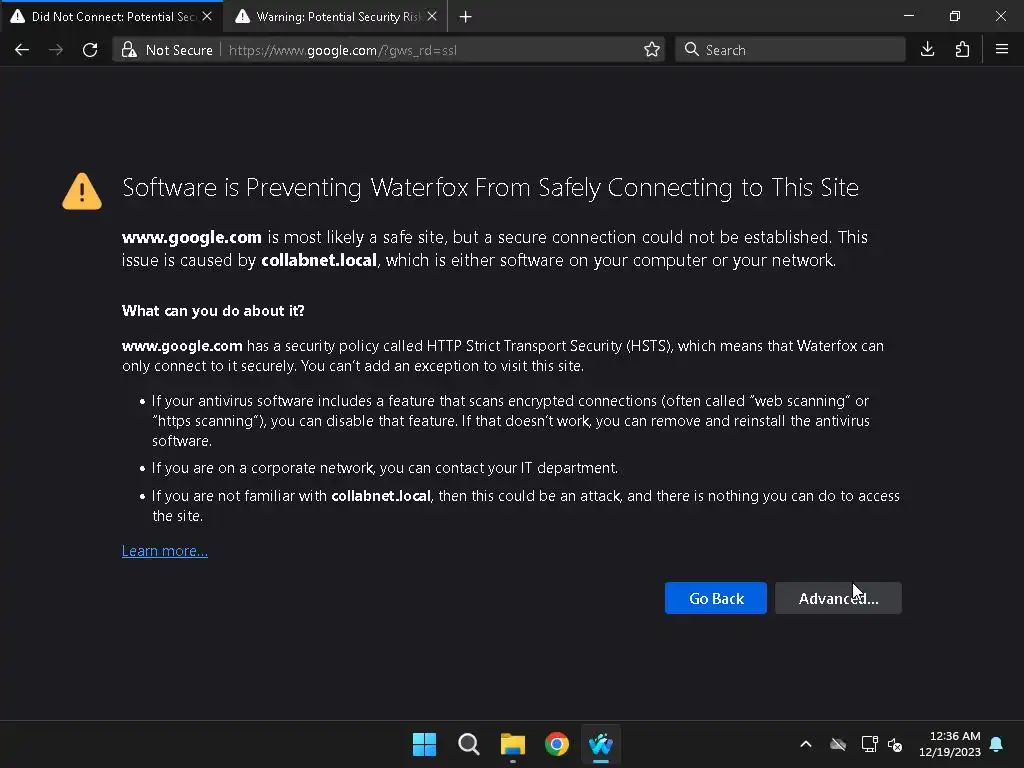
Task: Open notifications bell icon
Action: click(997, 744)
